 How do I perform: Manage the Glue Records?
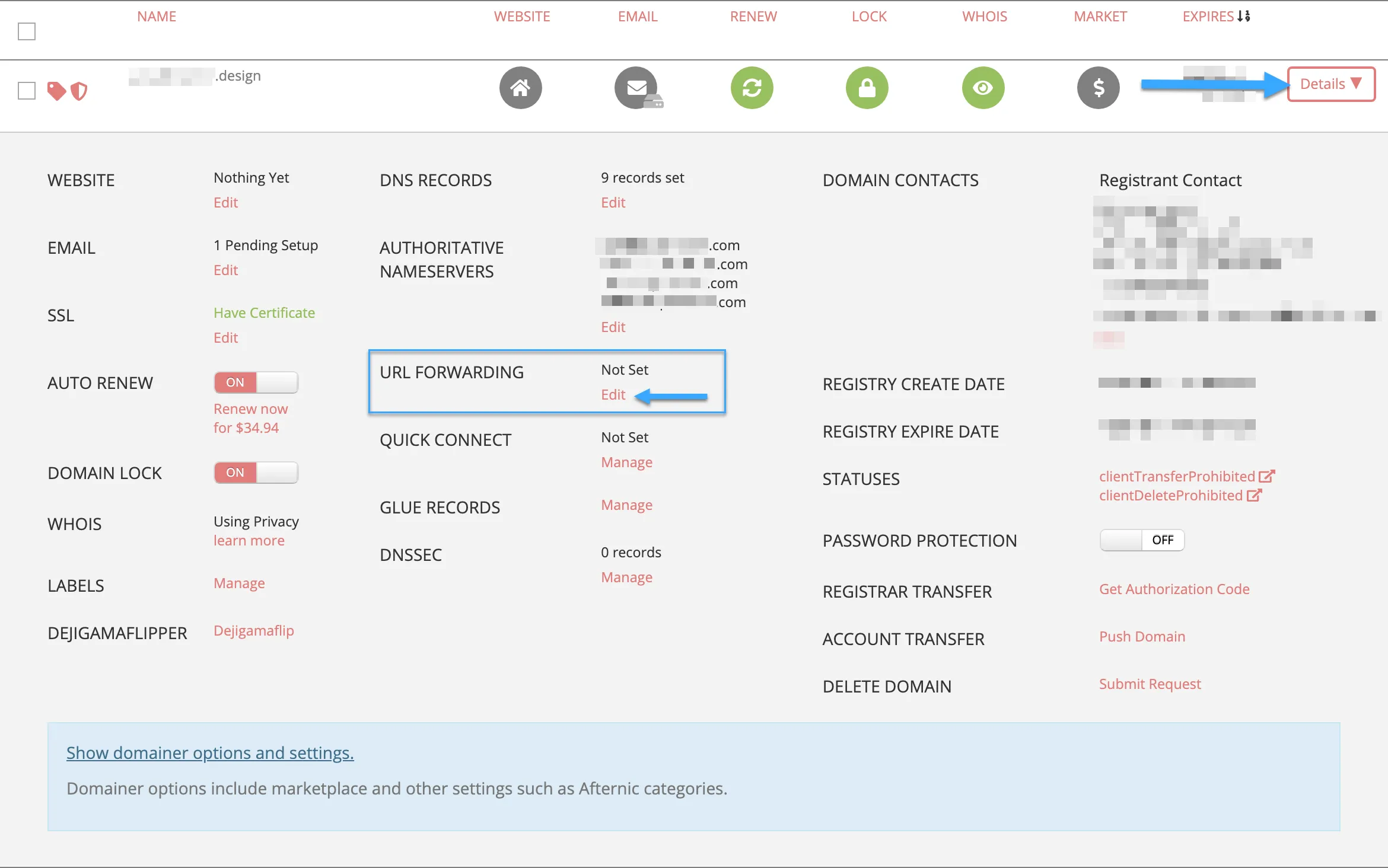[626, 505]
